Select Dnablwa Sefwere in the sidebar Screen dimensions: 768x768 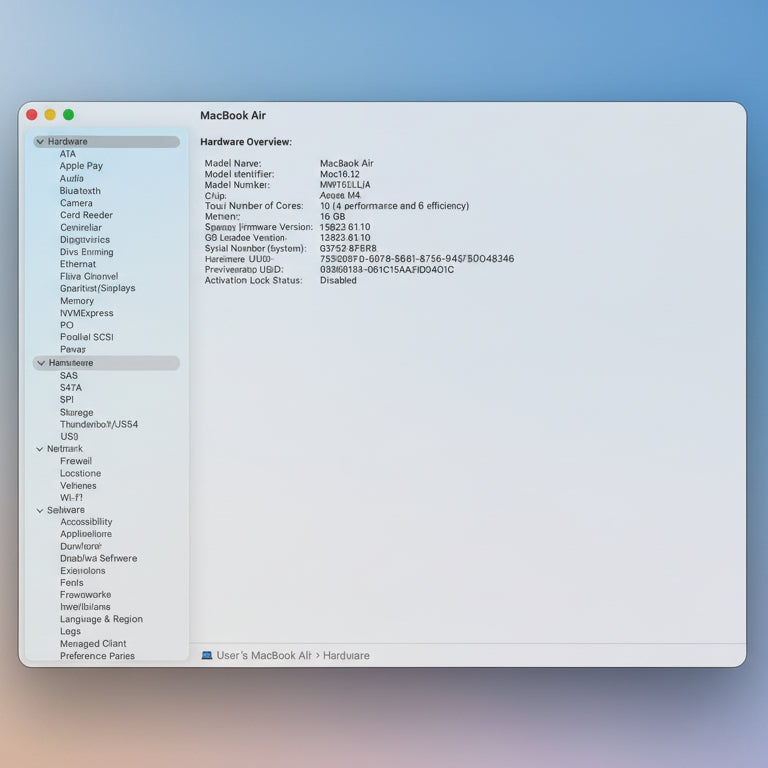point(98,558)
